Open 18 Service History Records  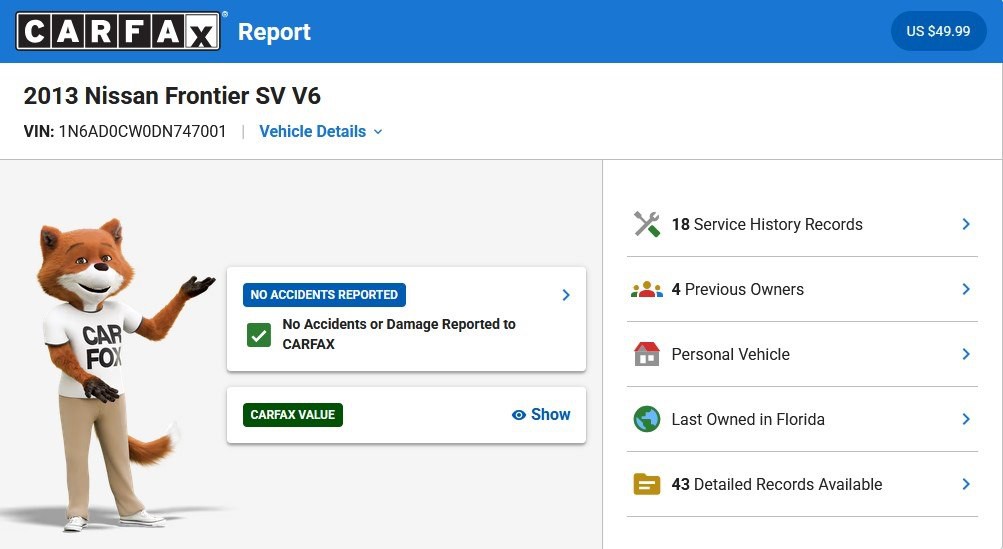[x=802, y=224]
